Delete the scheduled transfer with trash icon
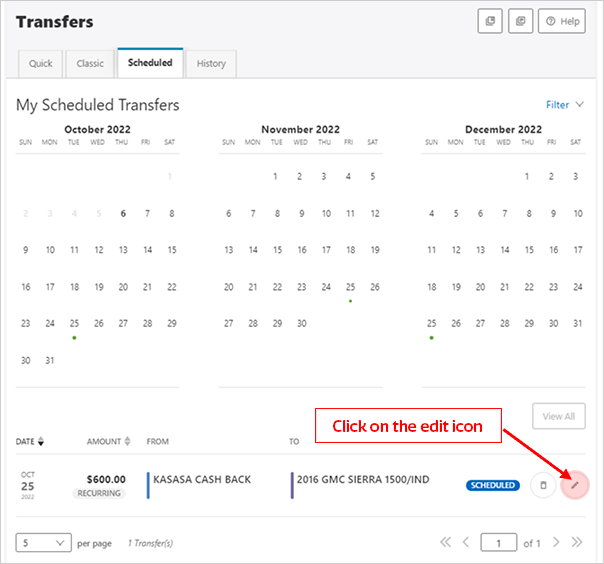The image size is (604, 564). (543, 485)
